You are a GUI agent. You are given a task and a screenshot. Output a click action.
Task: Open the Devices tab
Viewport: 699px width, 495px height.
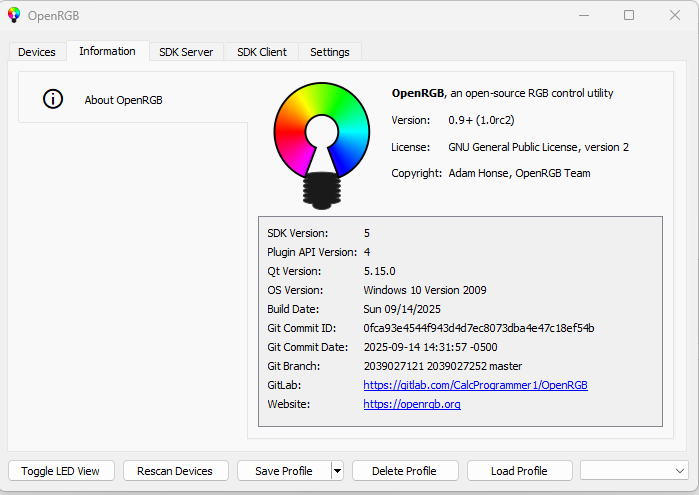click(x=37, y=52)
